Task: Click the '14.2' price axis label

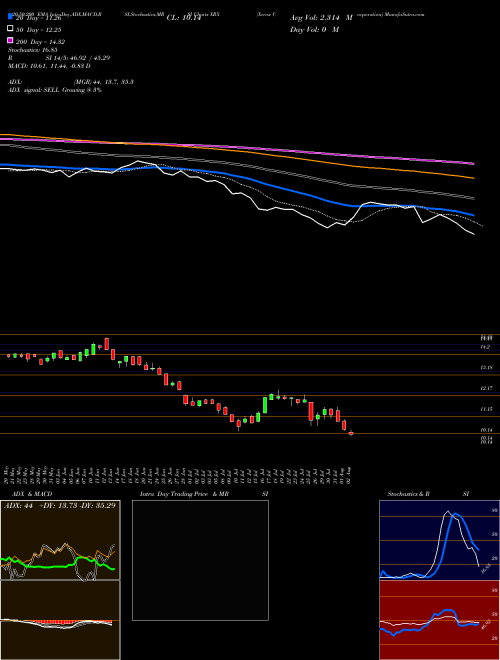Action: 485,347
